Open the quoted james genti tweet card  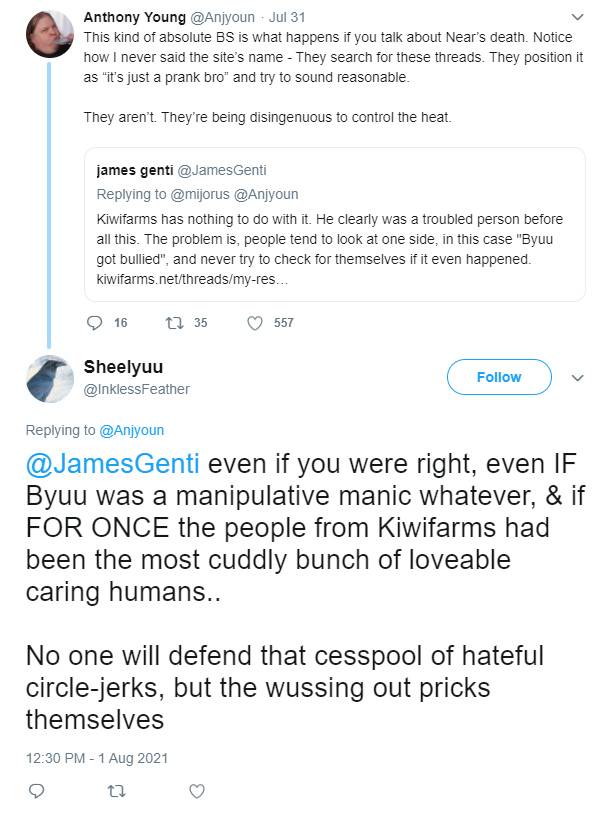335,225
